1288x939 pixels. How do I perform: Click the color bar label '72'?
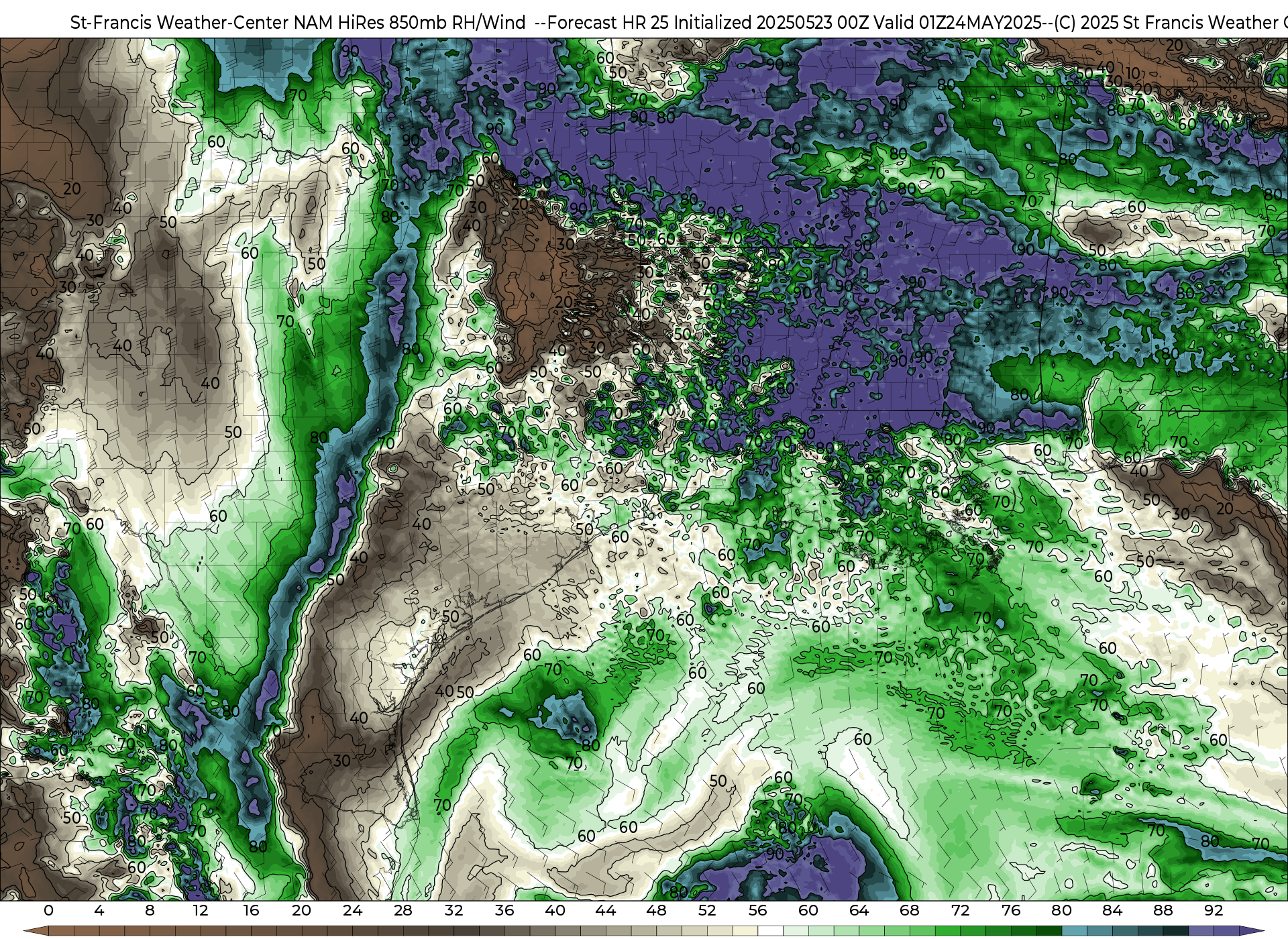click(x=960, y=910)
